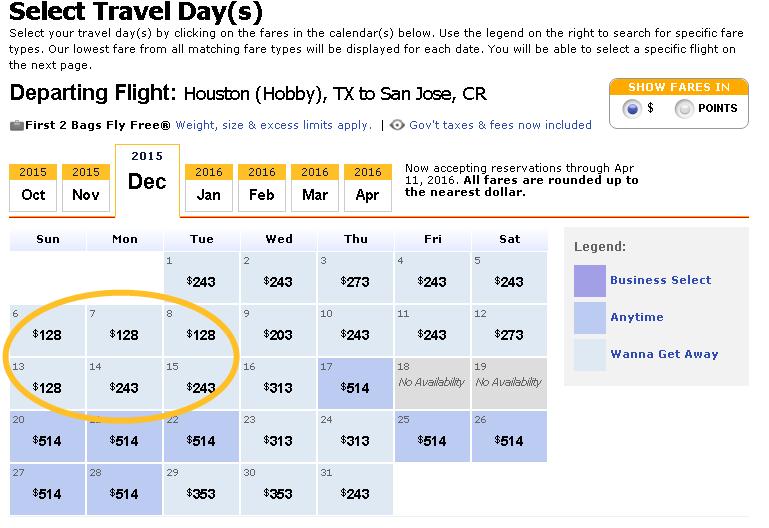
Task: Select the $273 fare on December 3
Action: point(355,282)
